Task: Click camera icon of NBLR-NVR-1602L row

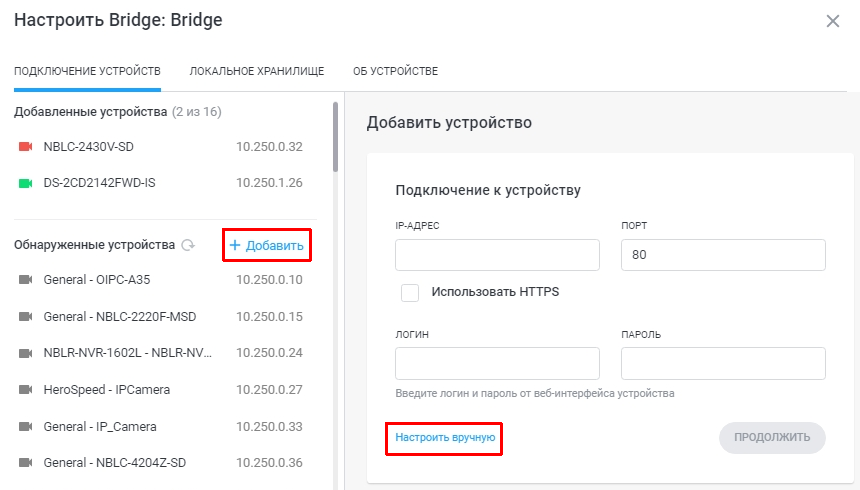Action: [26, 353]
